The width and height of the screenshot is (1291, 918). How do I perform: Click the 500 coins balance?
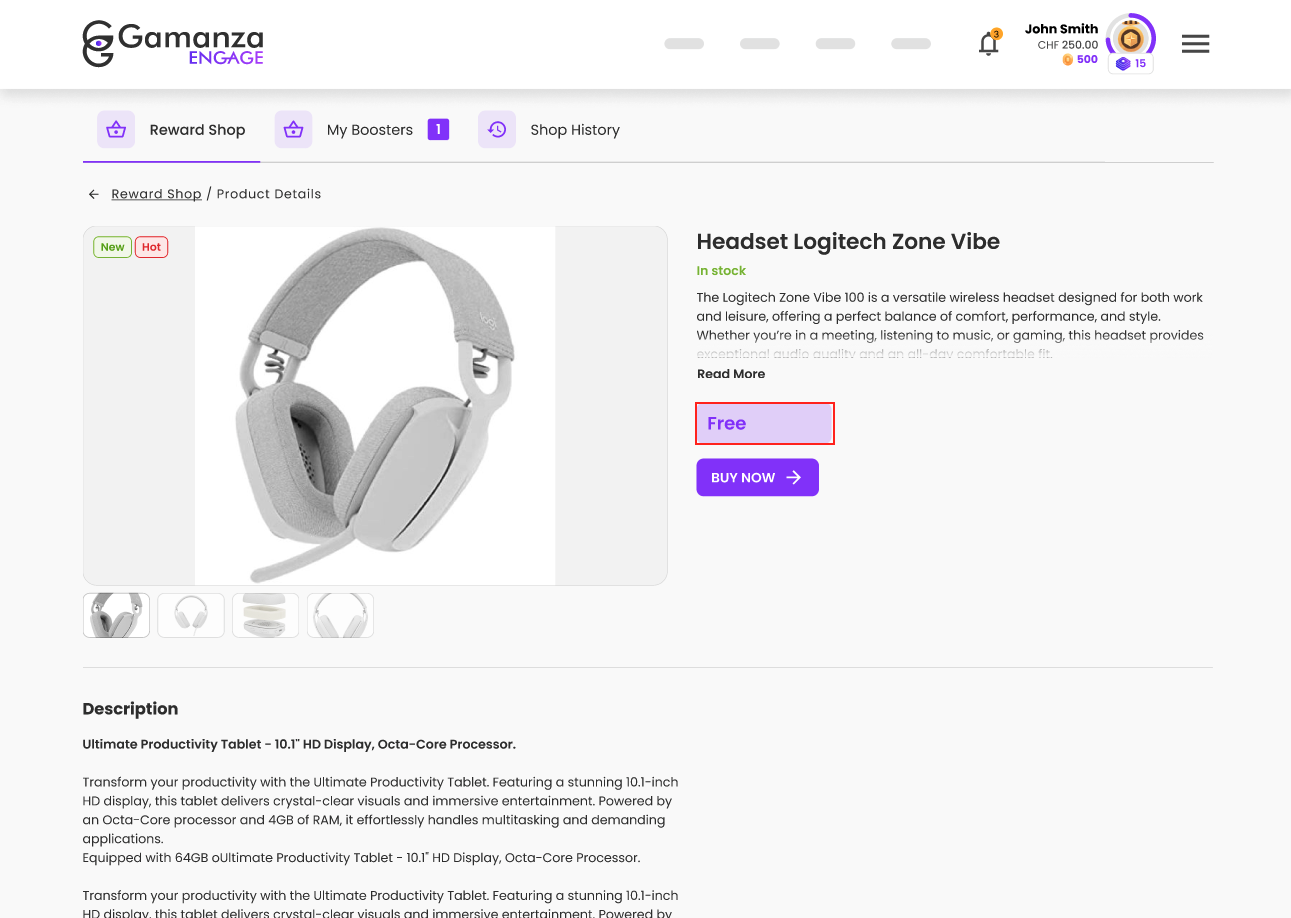click(x=1080, y=60)
